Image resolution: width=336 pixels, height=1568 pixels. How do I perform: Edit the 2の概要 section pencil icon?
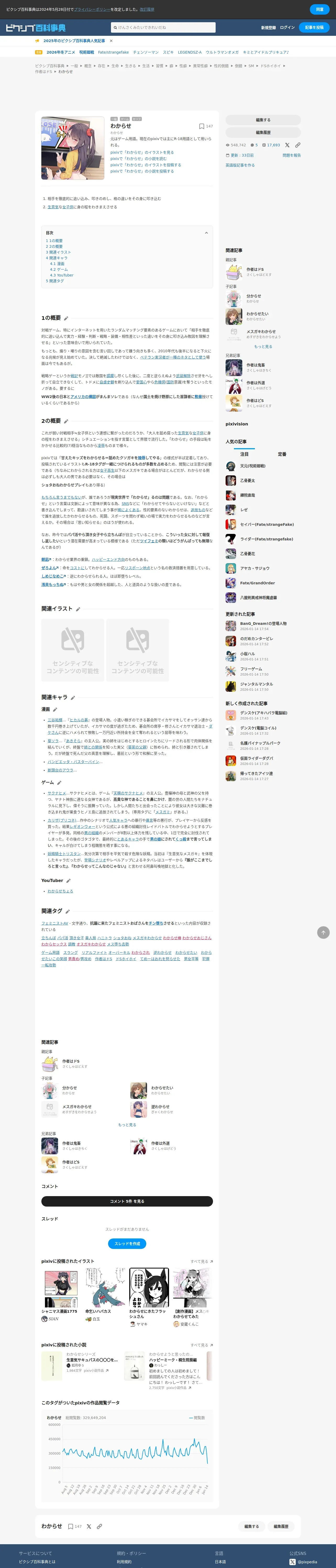point(66,421)
